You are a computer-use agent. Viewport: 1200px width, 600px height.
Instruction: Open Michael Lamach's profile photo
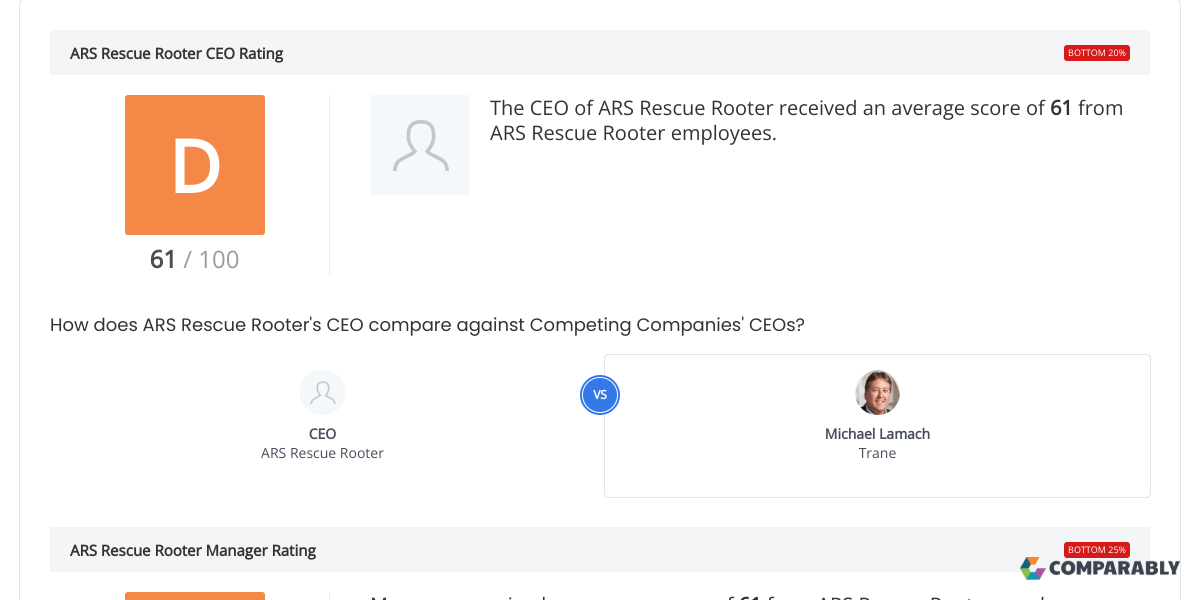click(x=877, y=392)
